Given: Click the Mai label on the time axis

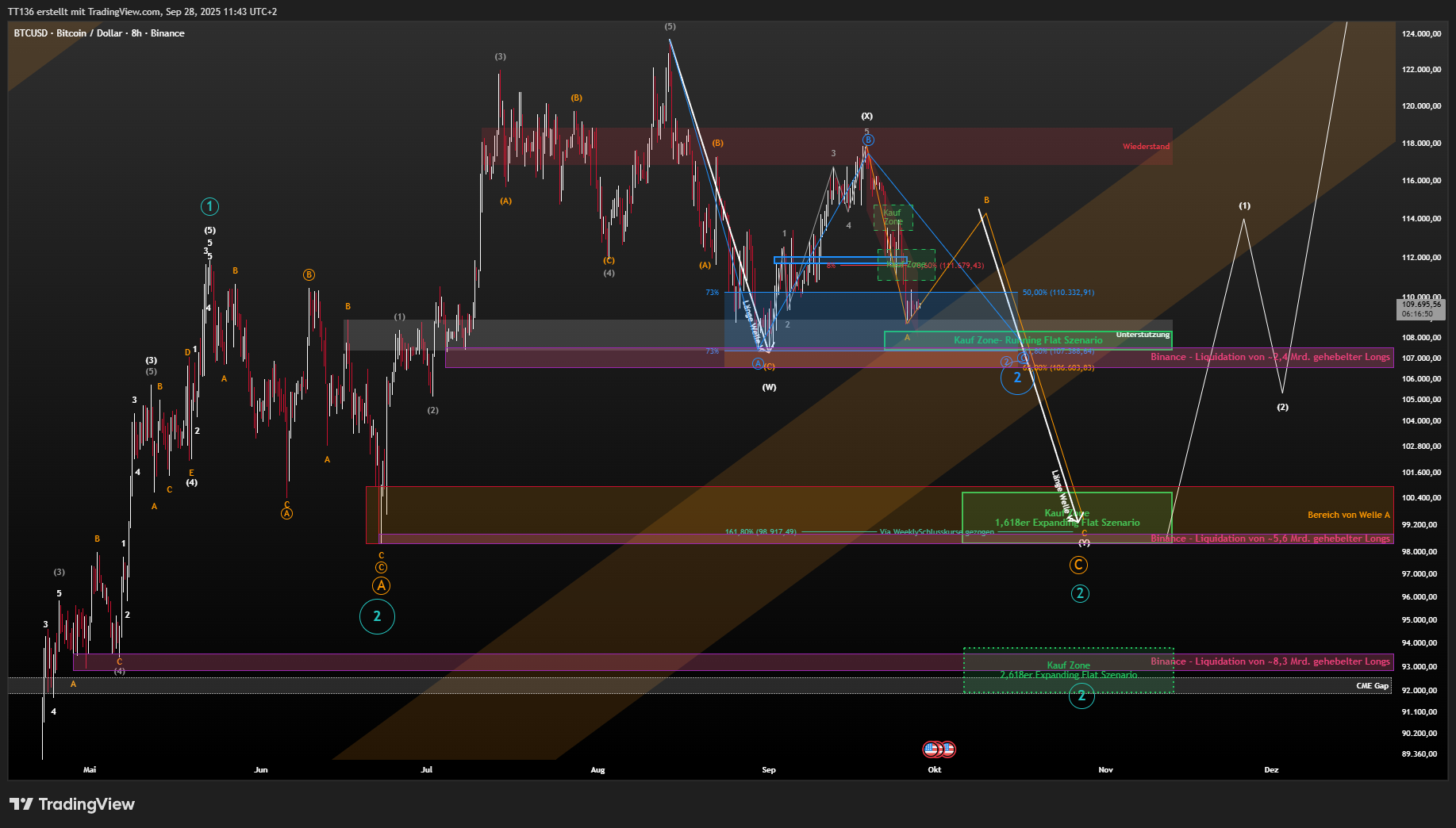Looking at the screenshot, I should (90, 770).
